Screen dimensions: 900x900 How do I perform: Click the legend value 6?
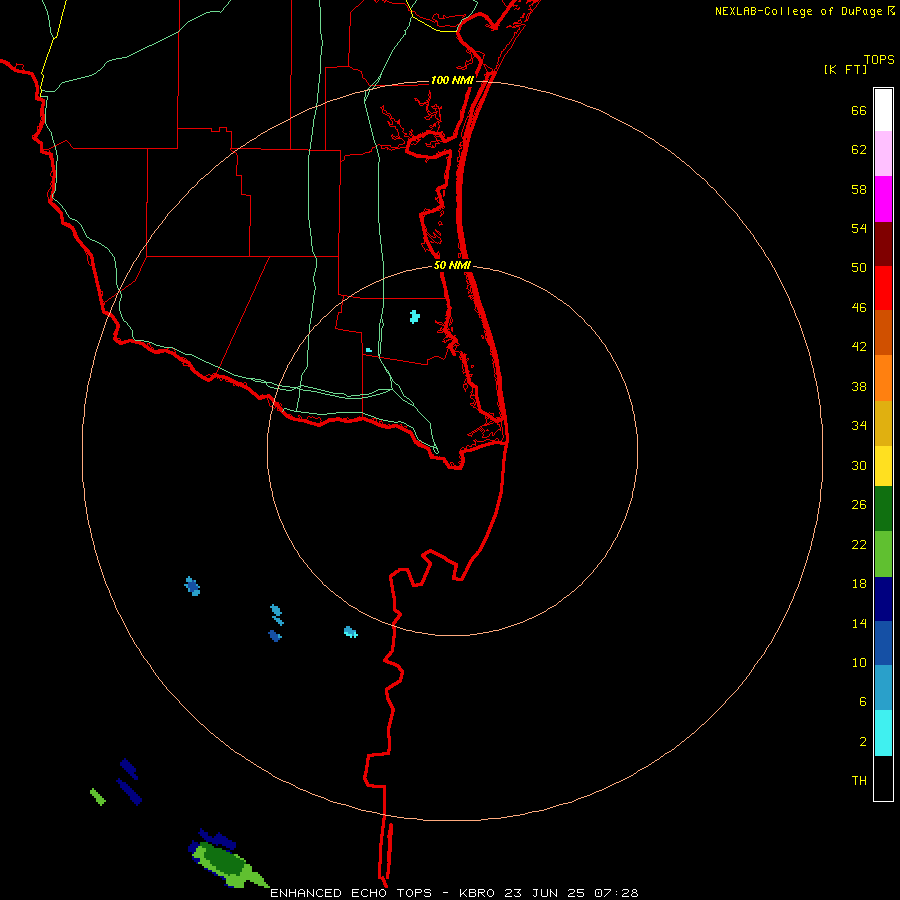pyautogui.click(x=862, y=701)
